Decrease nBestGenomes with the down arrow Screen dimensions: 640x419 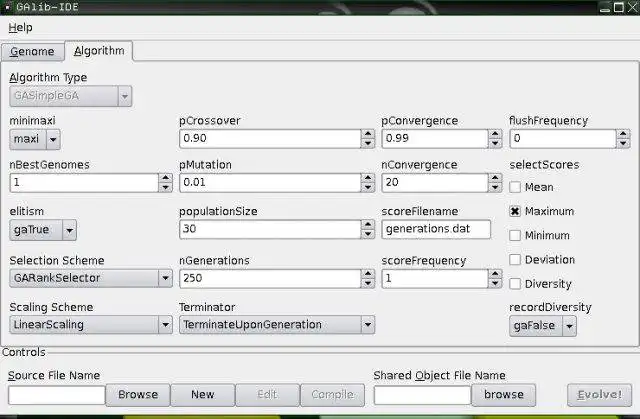click(x=165, y=187)
